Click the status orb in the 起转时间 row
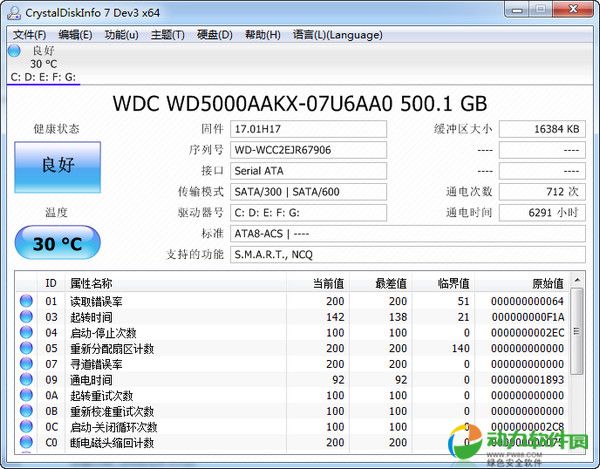The image size is (600, 469). [26, 317]
